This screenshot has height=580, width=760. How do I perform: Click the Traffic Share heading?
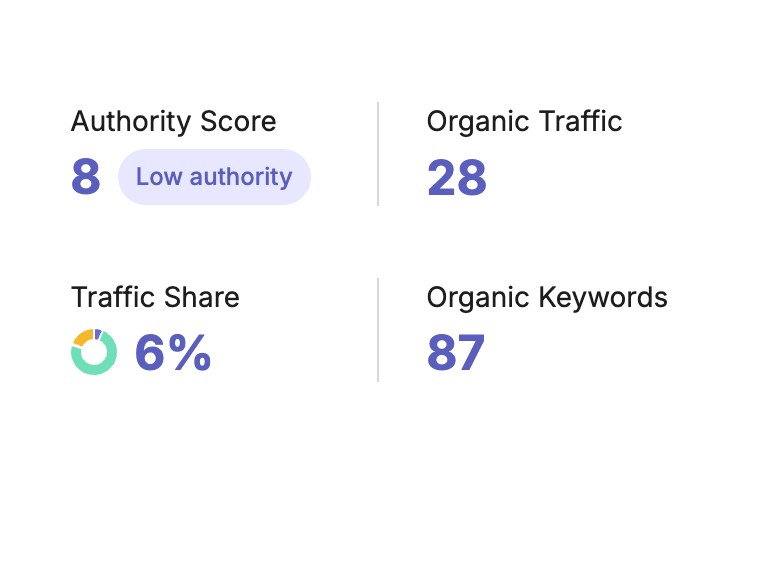coord(155,297)
